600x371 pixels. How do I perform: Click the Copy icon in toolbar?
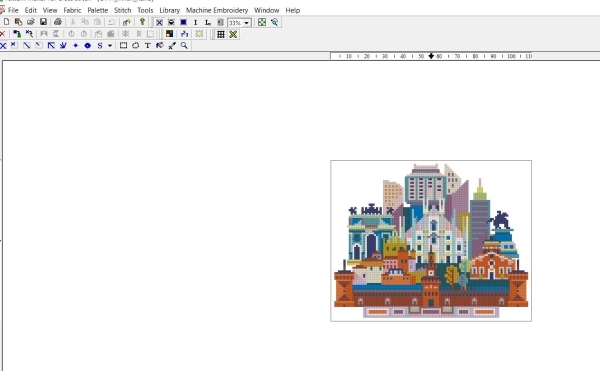pos(85,22)
